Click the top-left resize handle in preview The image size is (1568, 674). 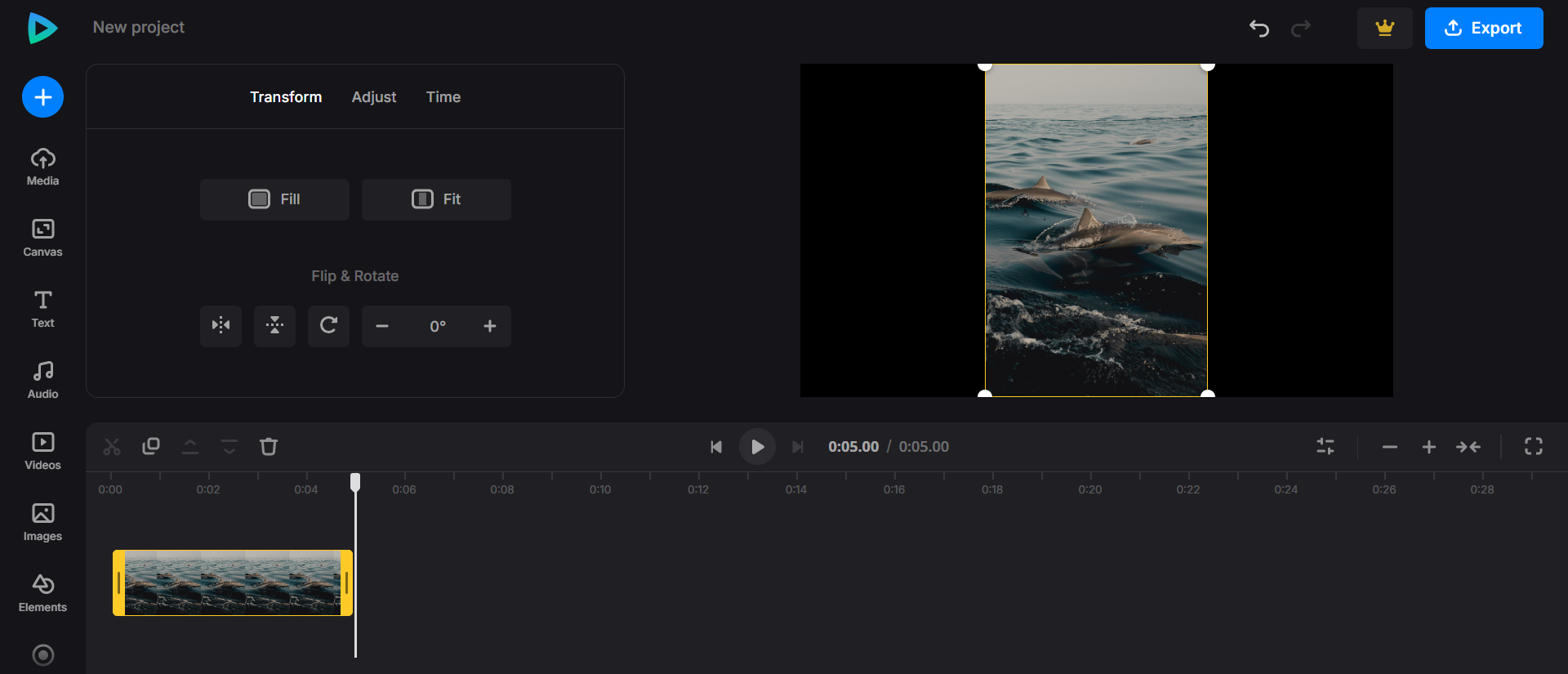click(x=985, y=65)
